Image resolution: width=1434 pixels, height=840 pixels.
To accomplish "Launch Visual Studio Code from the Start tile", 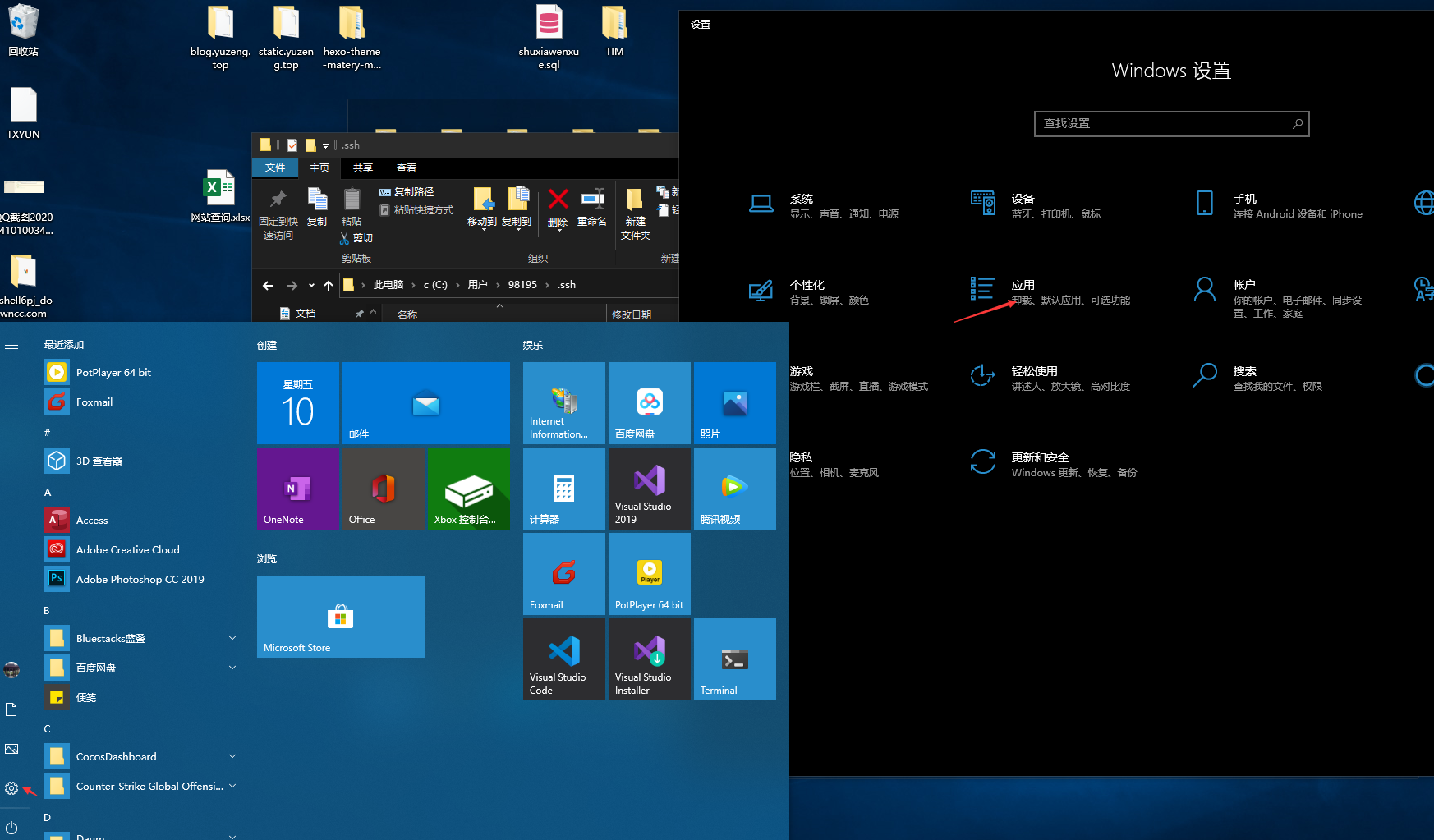I will 563,659.
